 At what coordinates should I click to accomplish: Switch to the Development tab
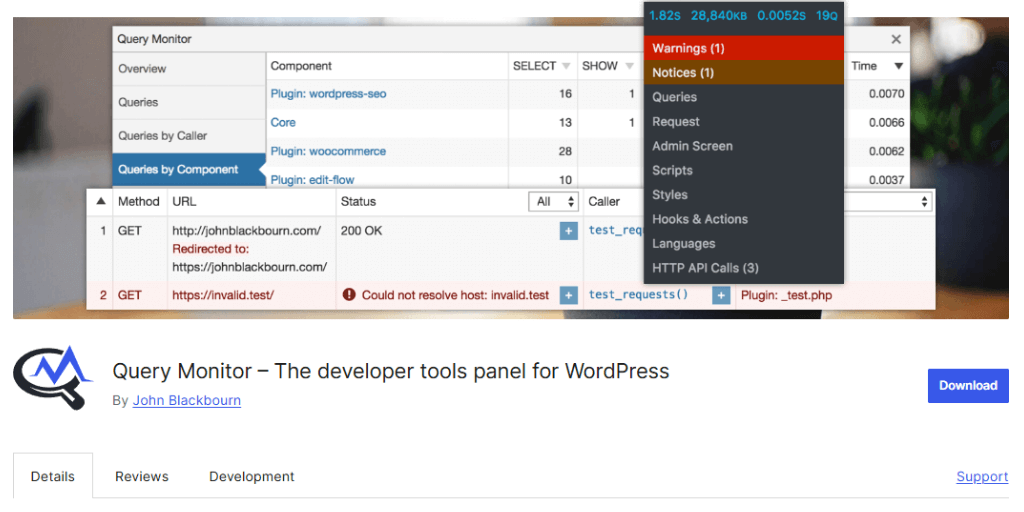pyautogui.click(x=251, y=477)
